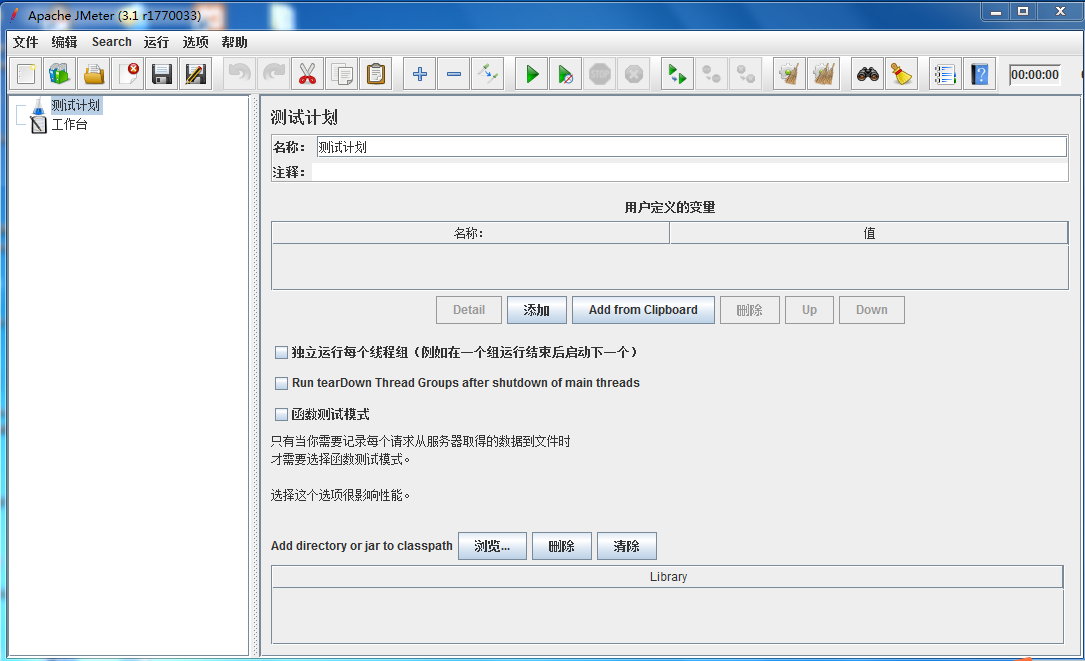Click the Cut scissors icon
Image resolution: width=1085 pixels, height=661 pixels.
(x=308, y=74)
